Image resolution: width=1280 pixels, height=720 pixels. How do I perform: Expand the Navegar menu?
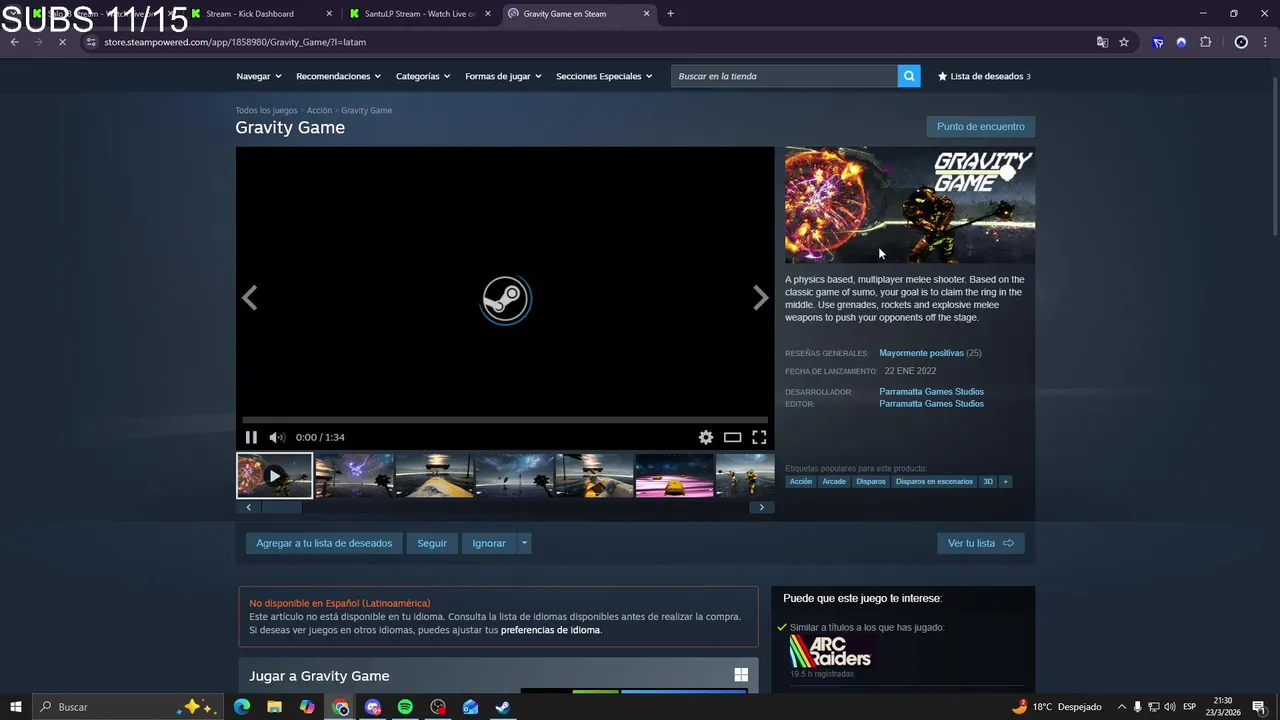[x=259, y=76]
